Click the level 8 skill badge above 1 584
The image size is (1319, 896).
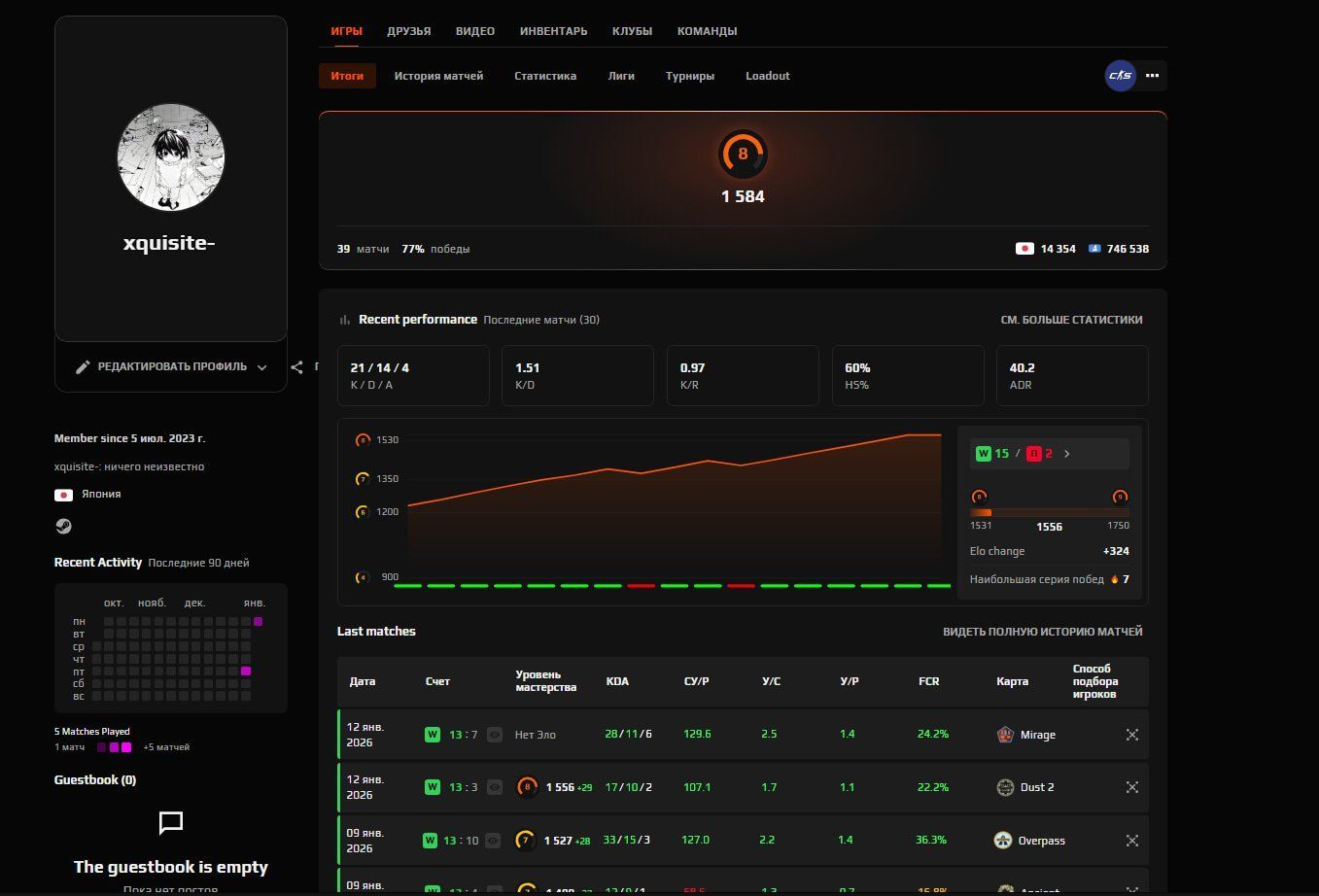[743, 154]
